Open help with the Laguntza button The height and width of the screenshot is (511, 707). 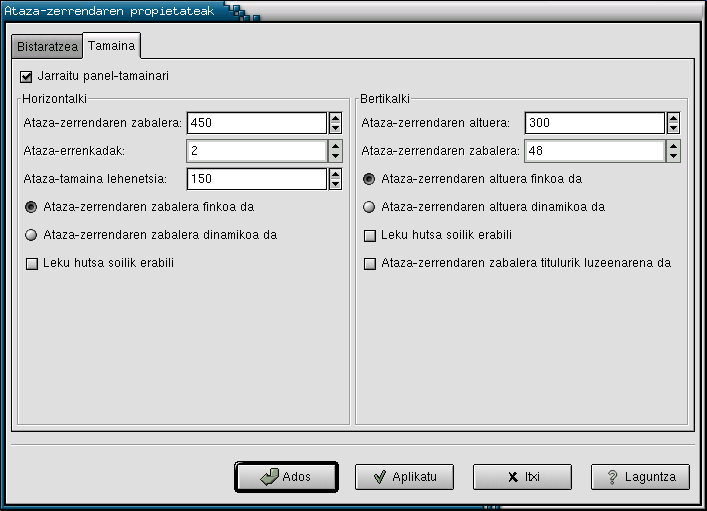(x=640, y=477)
